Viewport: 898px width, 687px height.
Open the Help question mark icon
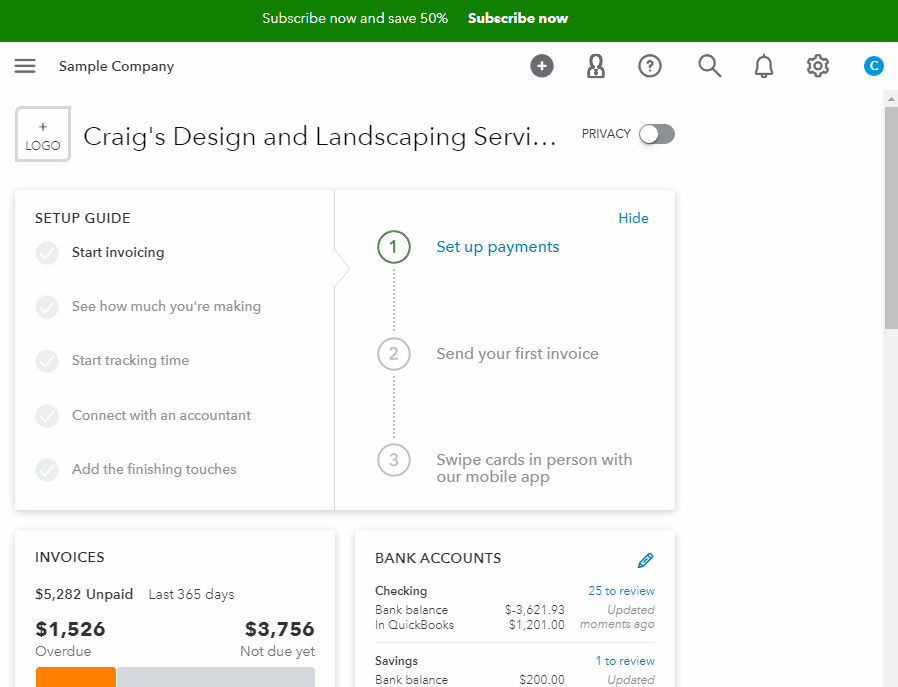pyautogui.click(x=650, y=66)
